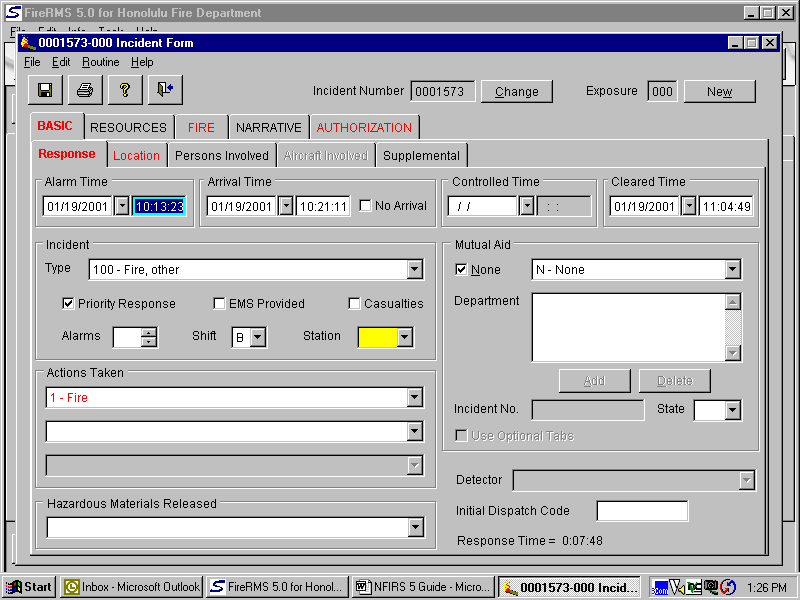This screenshot has height=600, width=800.
Task: Check the No Arrival checkbox
Action: [x=366, y=206]
